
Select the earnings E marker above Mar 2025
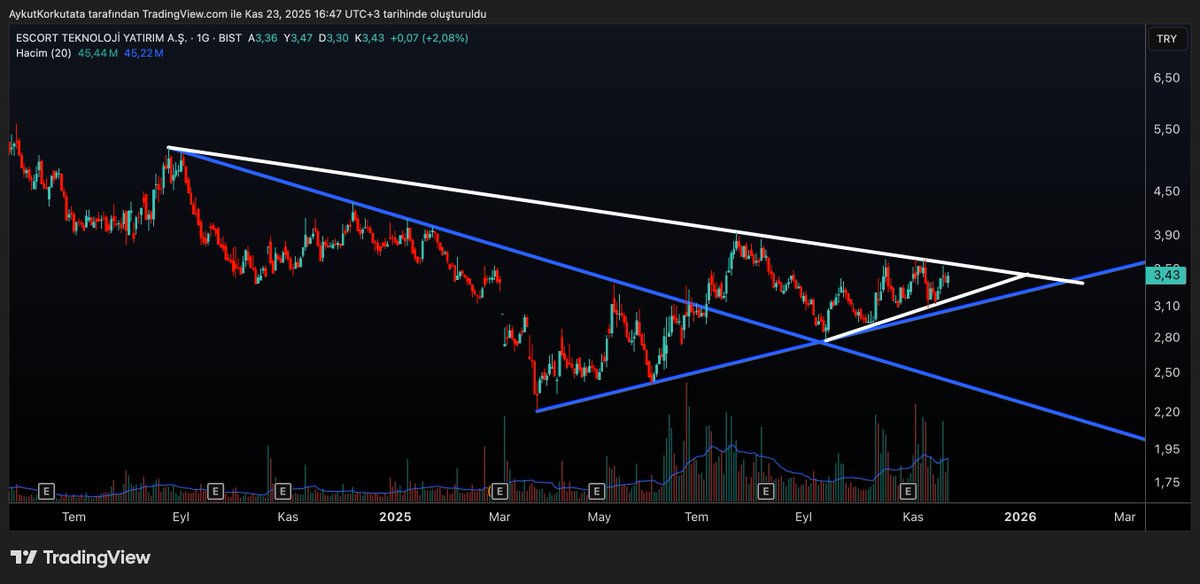[x=499, y=491]
